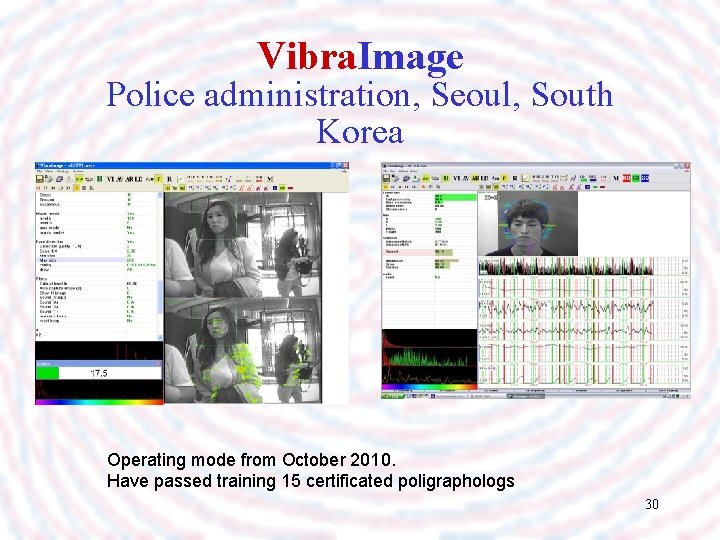Click the checkmark graph icon in right window toolbar

(x=526, y=178)
